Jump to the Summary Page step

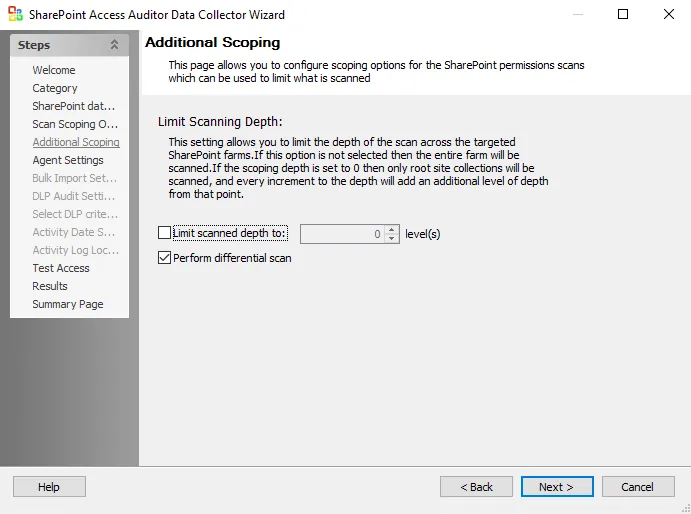(x=68, y=304)
